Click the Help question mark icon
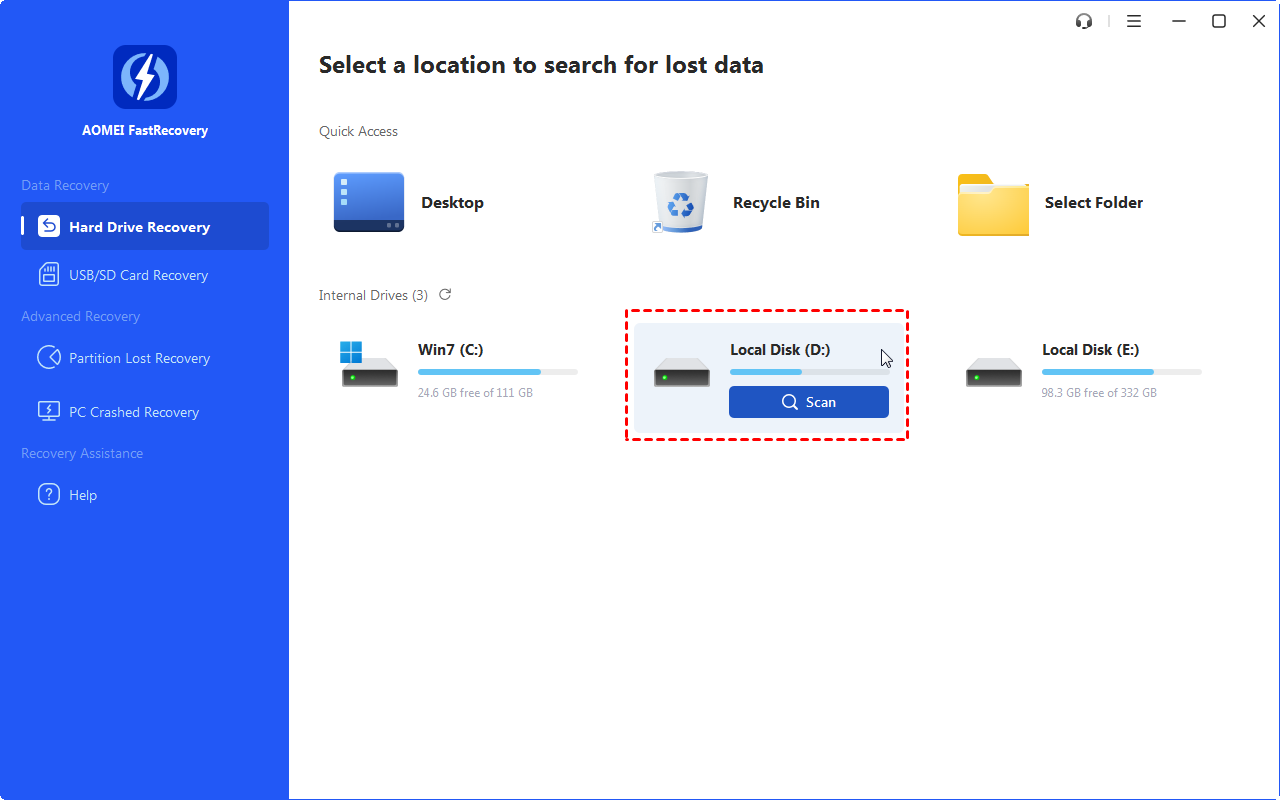The image size is (1280, 800). point(49,494)
